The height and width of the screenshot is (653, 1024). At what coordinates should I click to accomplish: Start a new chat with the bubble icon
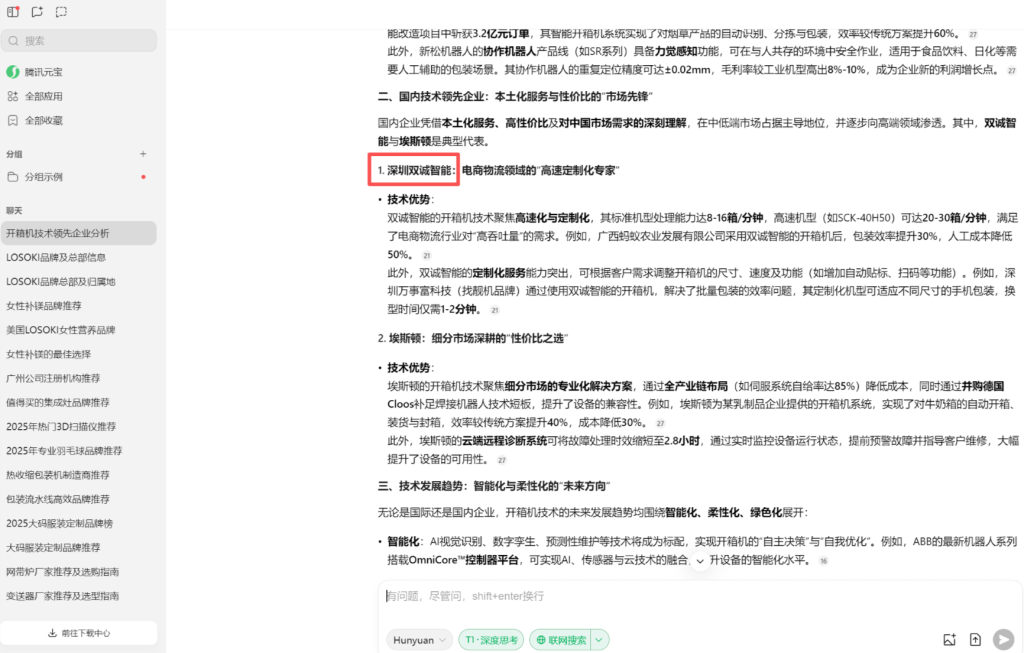[x=37, y=12]
